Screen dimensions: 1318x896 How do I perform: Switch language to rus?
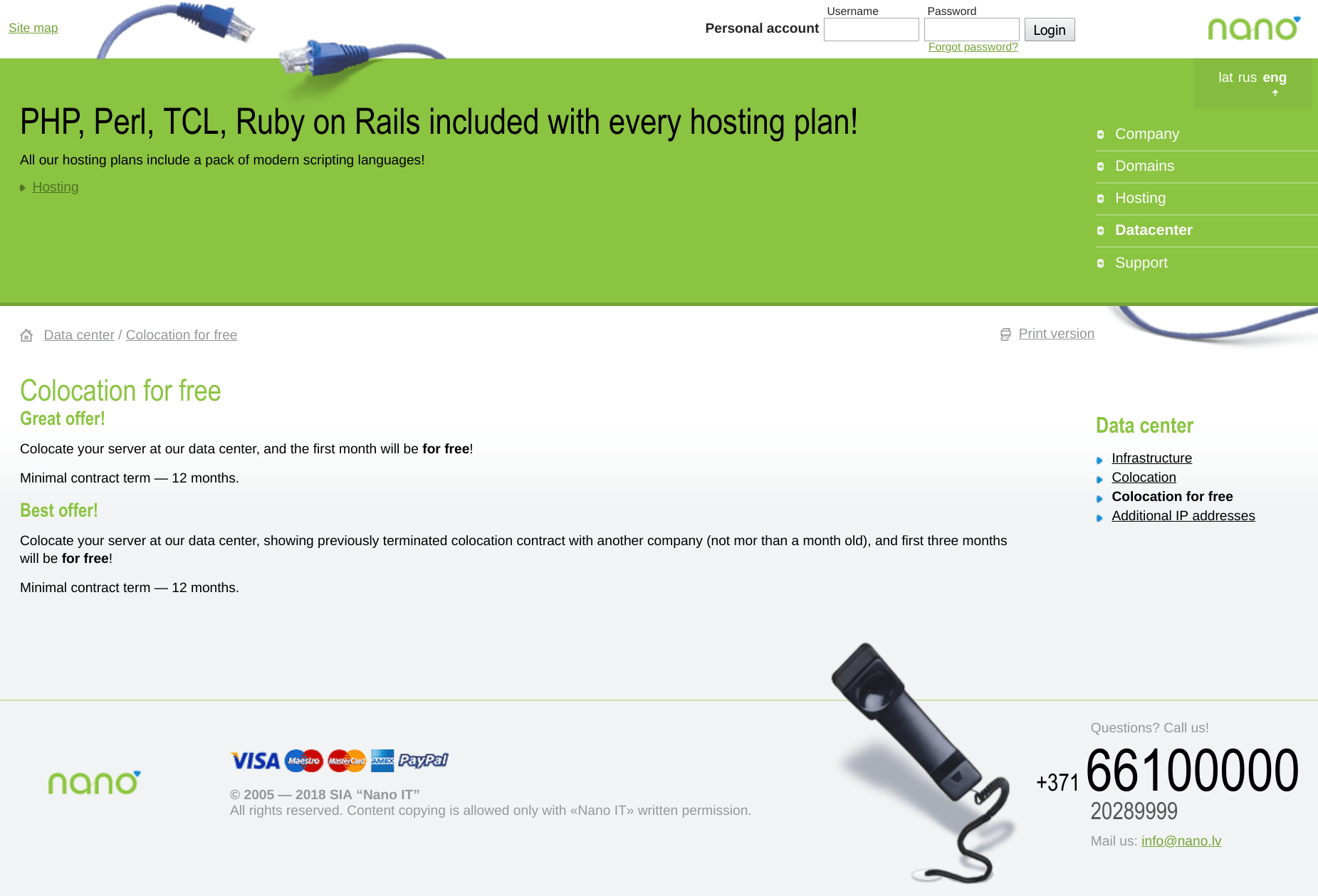pos(1248,78)
